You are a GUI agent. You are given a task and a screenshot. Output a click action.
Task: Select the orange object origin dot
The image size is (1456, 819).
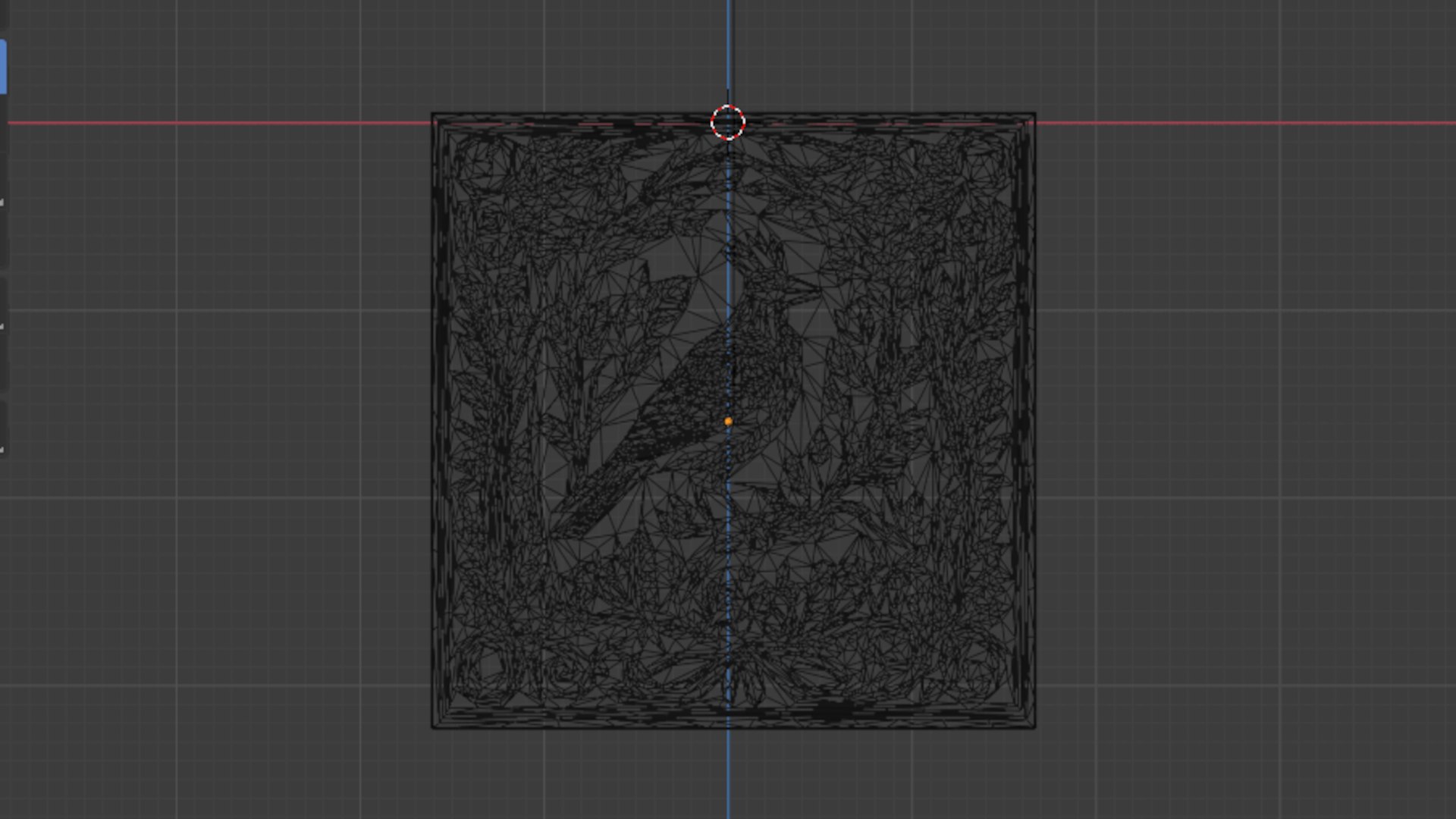click(x=728, y=421)
